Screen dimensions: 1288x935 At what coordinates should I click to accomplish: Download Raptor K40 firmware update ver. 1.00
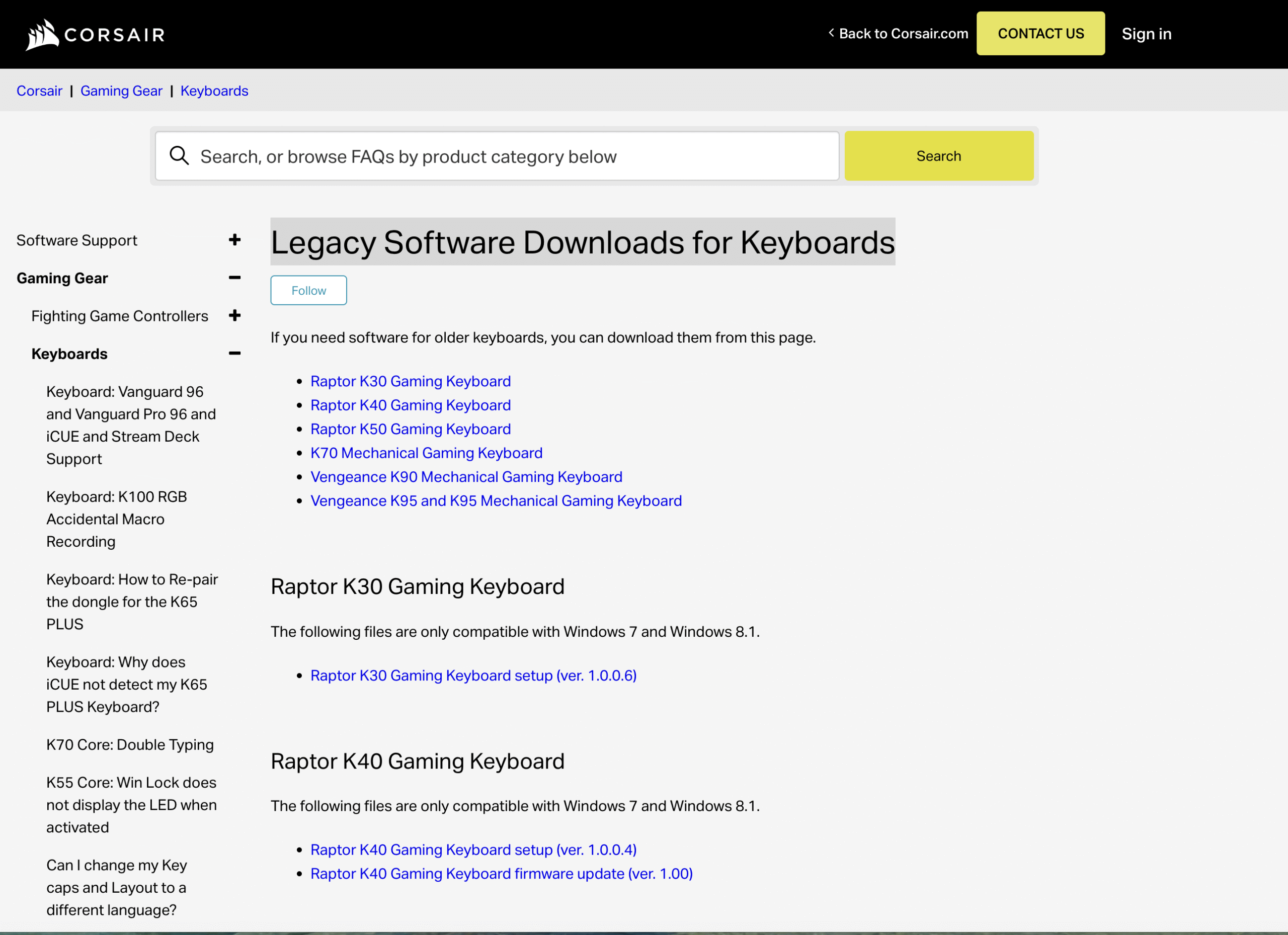(501, 873)
